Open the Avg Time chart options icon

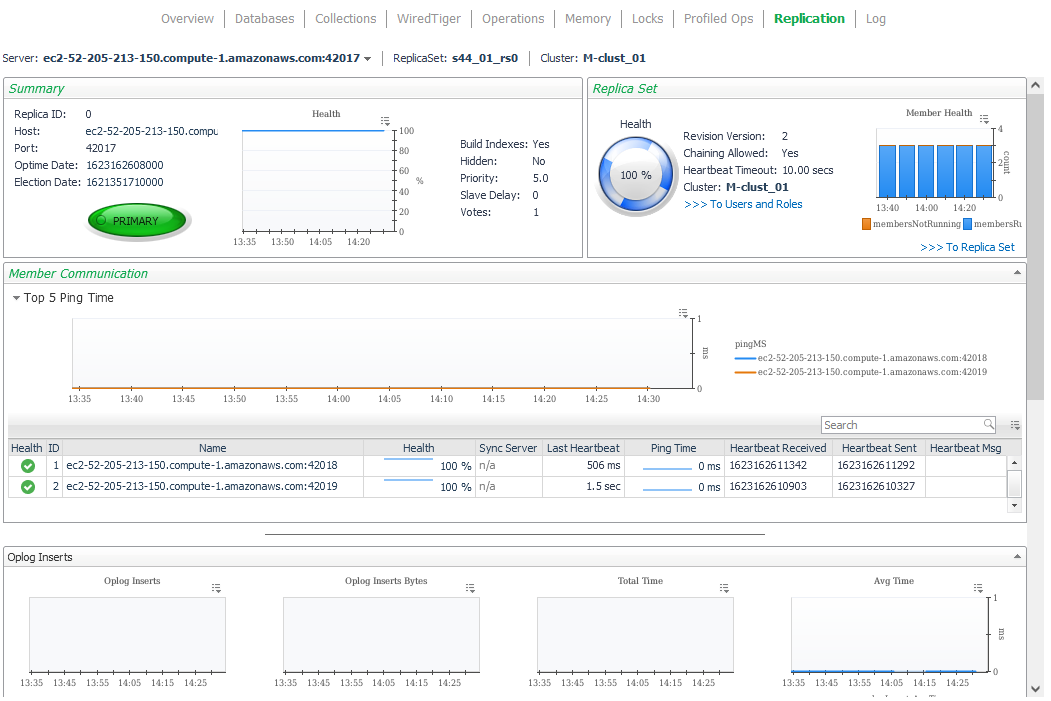click(978, 588)
